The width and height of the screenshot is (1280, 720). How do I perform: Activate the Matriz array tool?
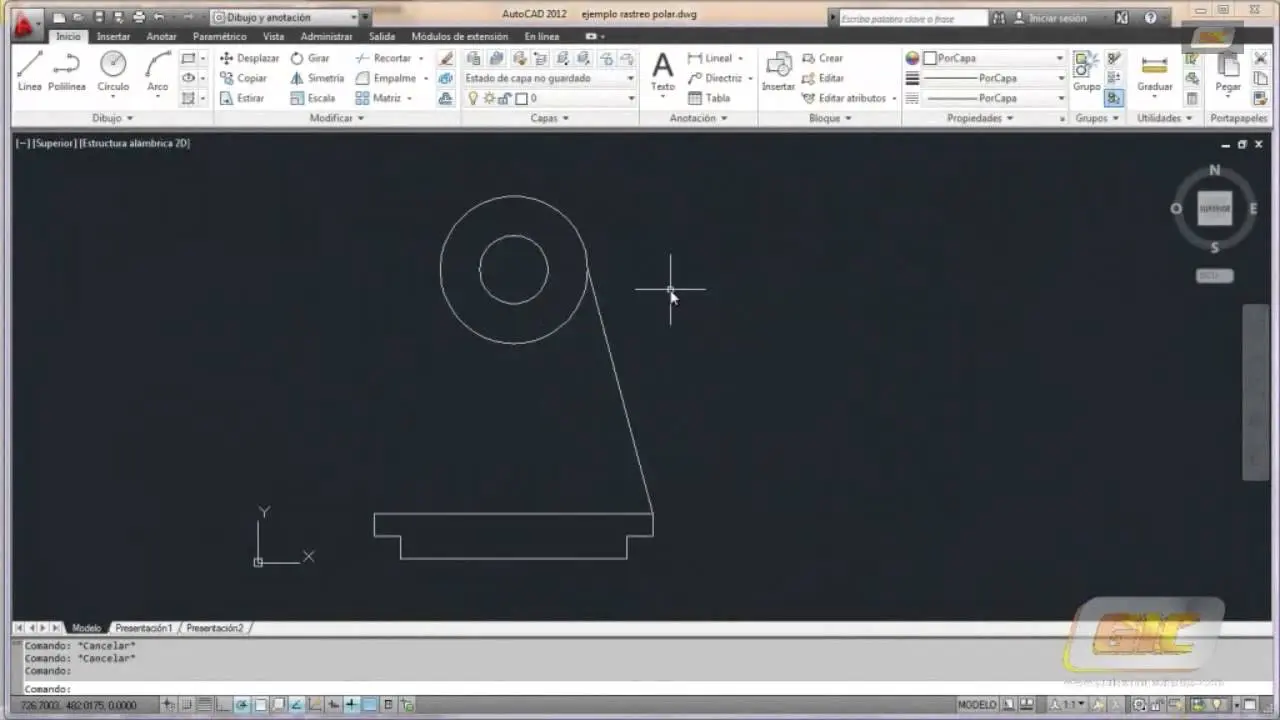coord(378,98)
